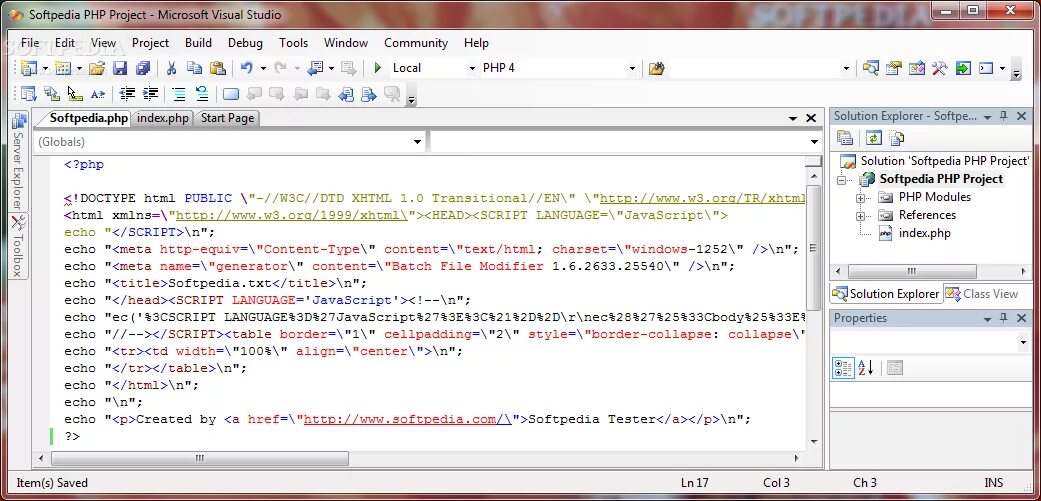Increase the line indent

click(x=150, y=94)
